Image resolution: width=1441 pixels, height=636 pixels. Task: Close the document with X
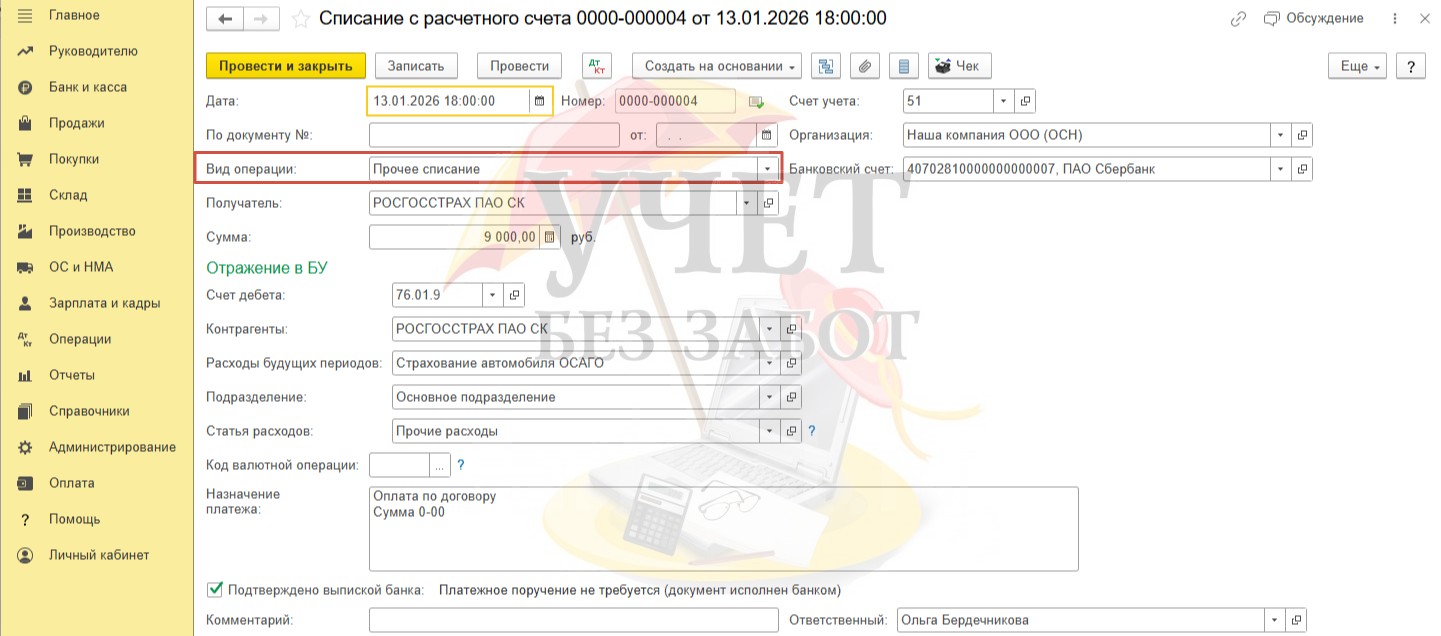point(1424,18)
